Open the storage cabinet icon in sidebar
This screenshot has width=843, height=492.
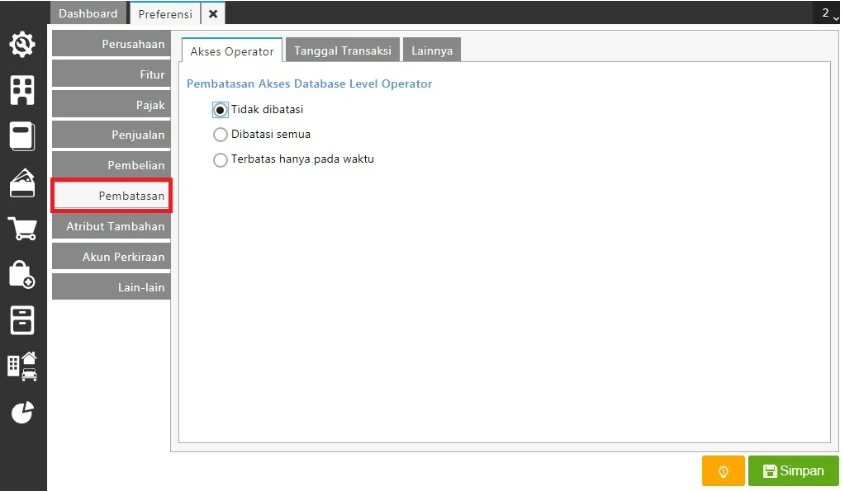pos(22,320)
